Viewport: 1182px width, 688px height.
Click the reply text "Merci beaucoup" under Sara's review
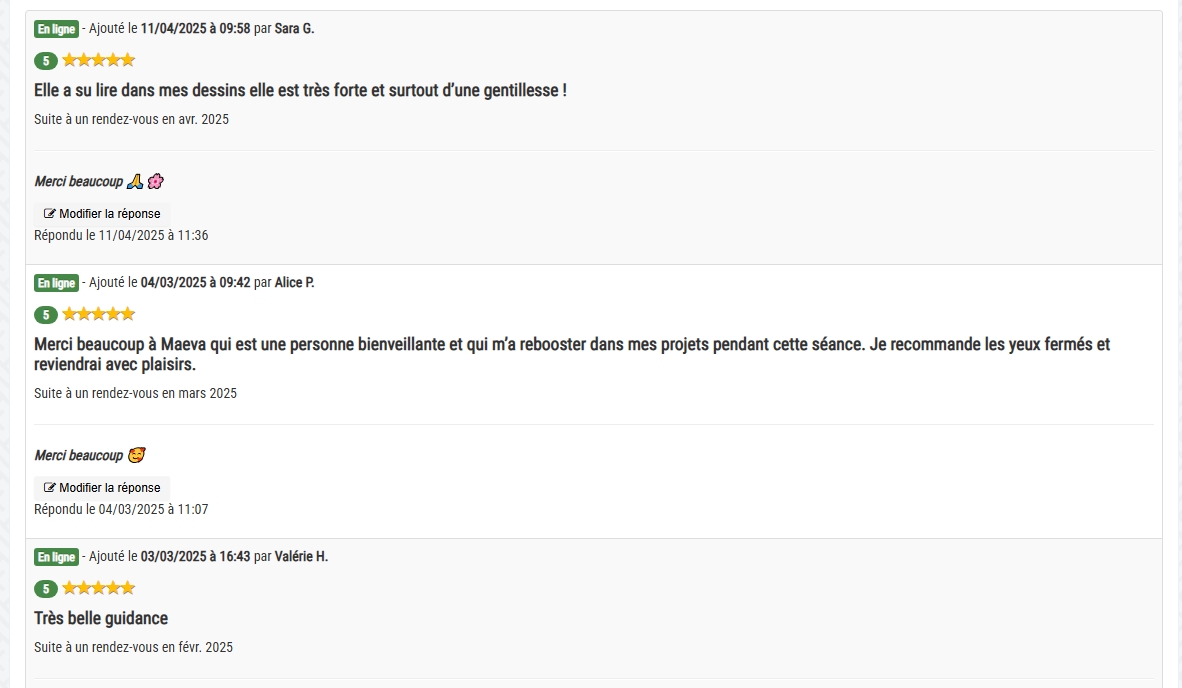coord(78,182)
